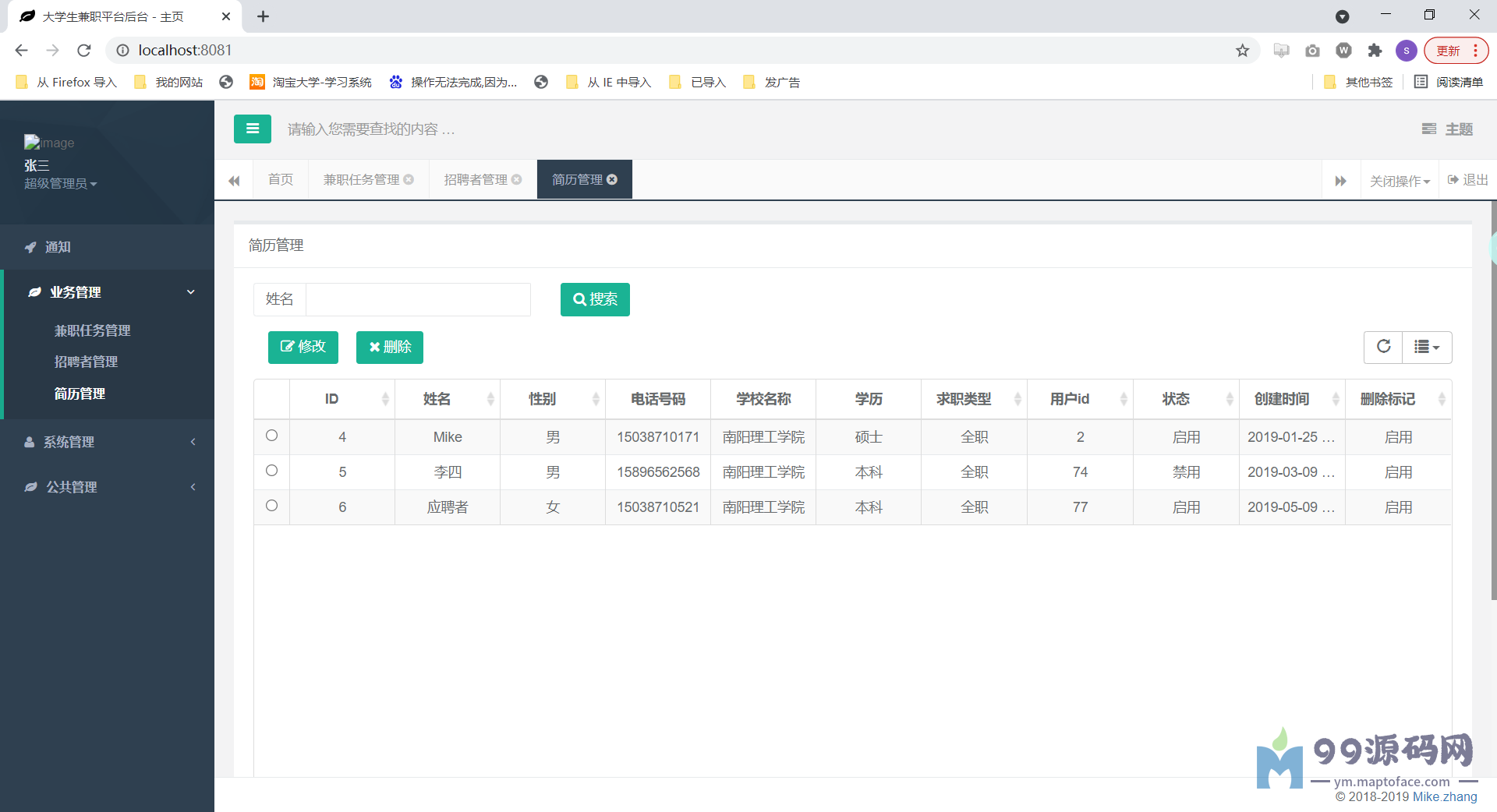The image size is (1497, 812).
Task: Click the camera screenshot extension icon
Action: 1312,51
